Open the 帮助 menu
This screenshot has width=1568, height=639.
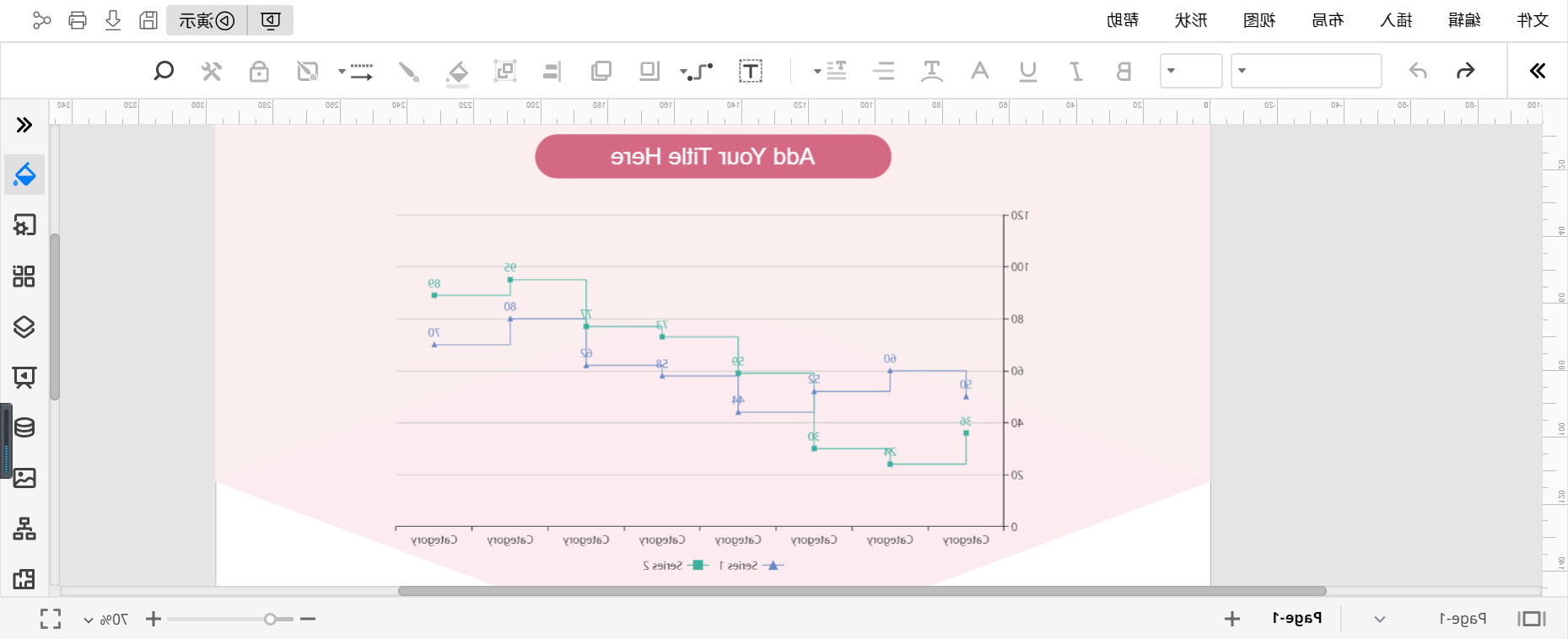pyautogui.click(x=1123, y=20)
